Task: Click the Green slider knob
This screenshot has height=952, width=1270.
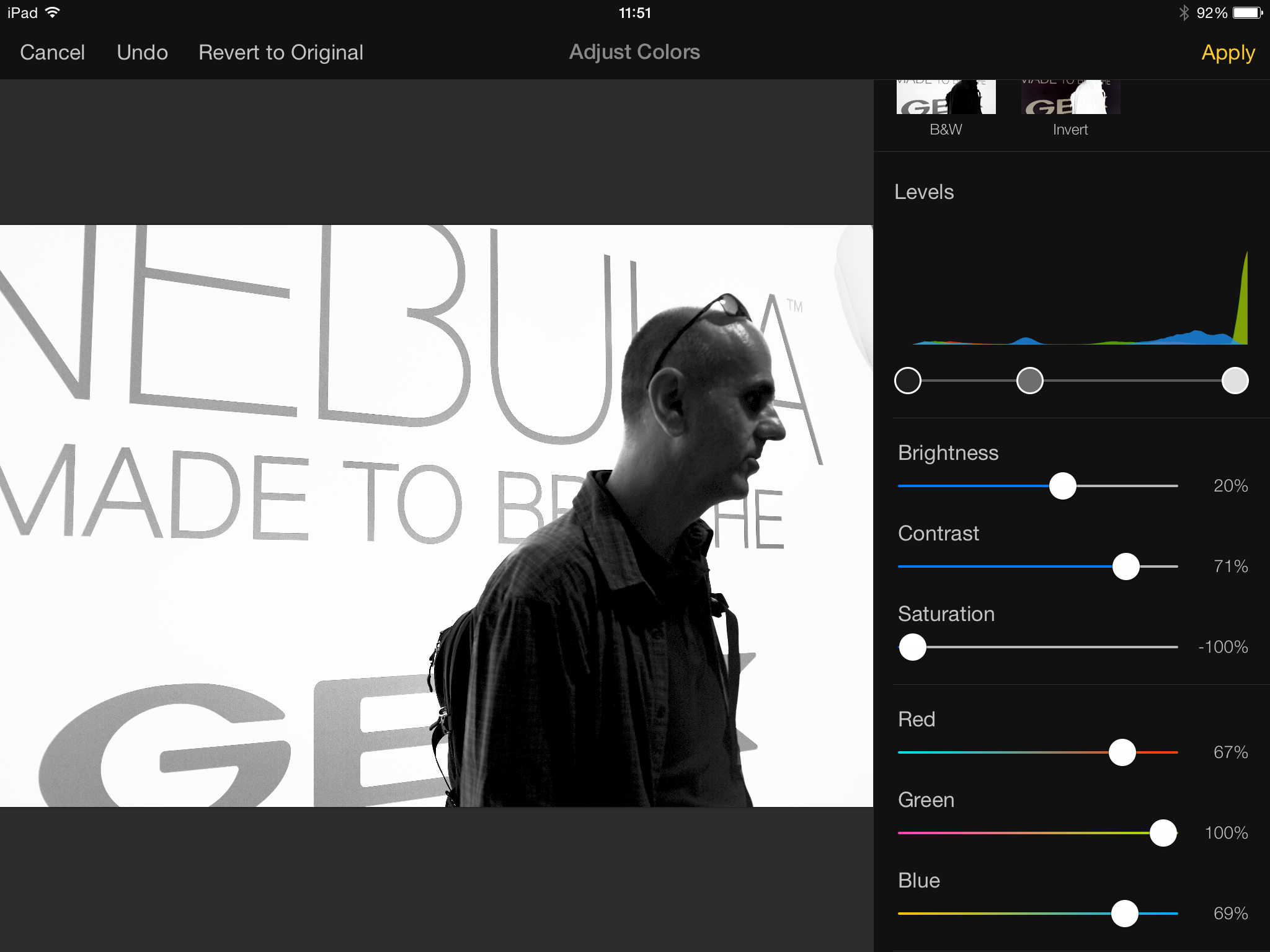Action: point(1163,833)
